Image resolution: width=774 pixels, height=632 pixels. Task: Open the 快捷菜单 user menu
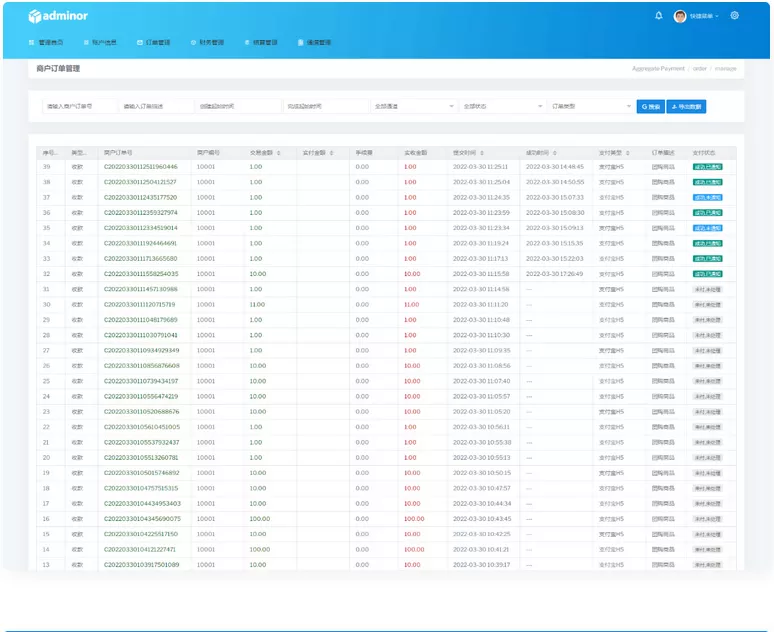click(704, 16)
